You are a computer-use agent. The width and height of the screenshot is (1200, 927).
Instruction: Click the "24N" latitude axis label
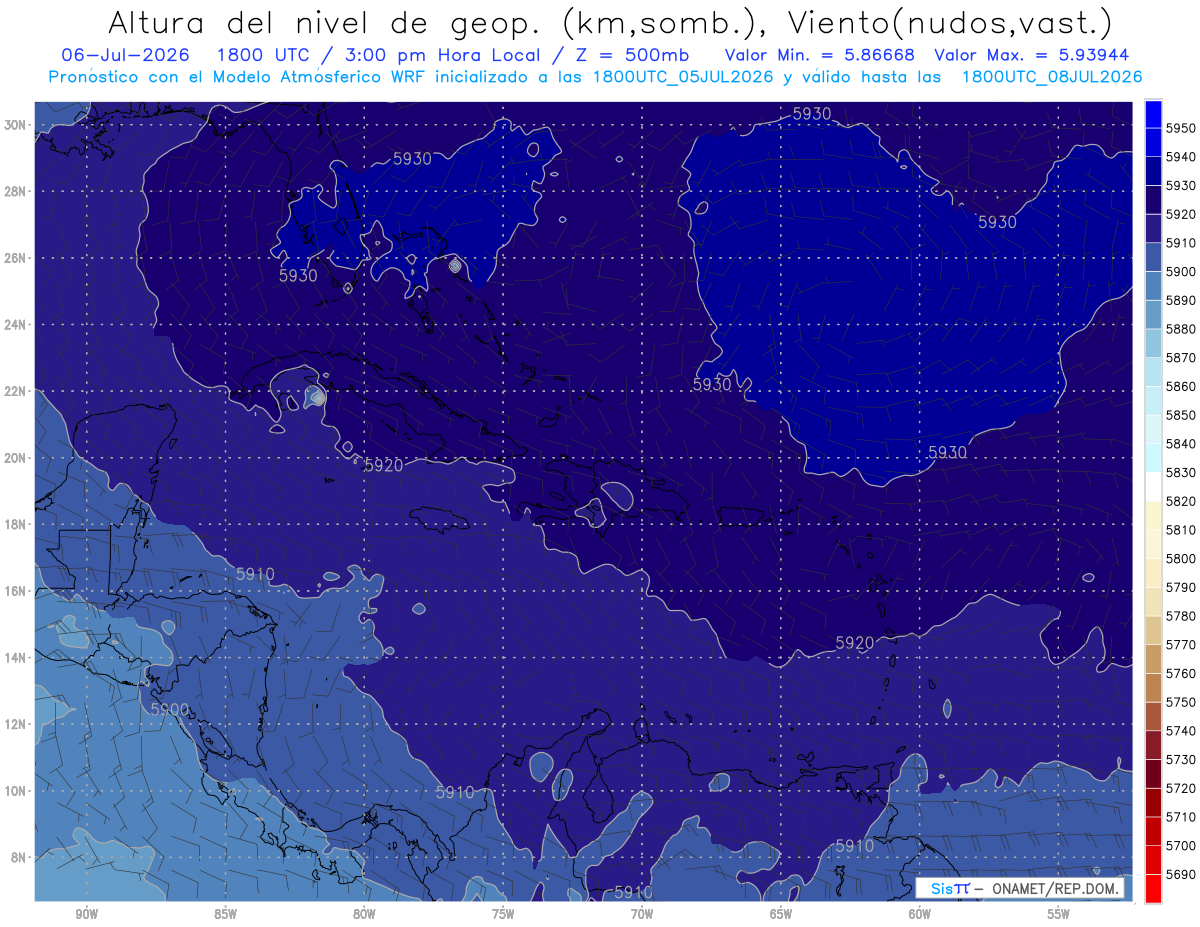click(15, 324)
